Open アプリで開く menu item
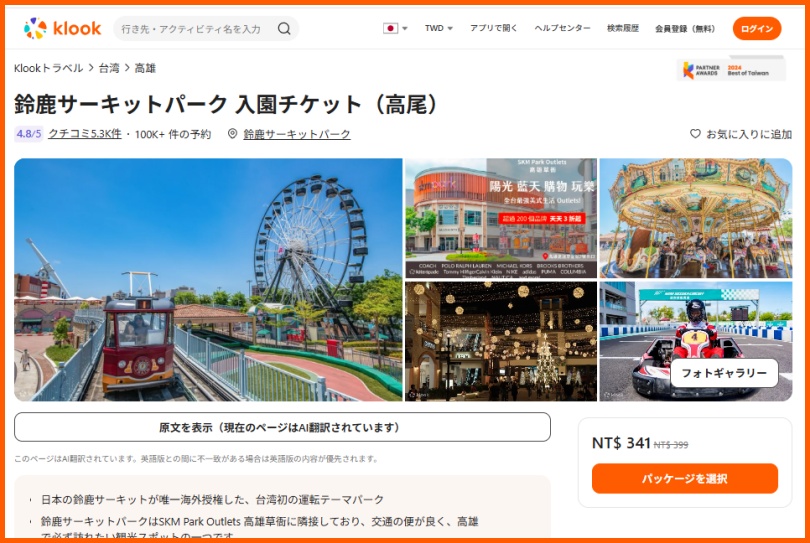Viewport: 810px width, 543px height. pos(493,28)
